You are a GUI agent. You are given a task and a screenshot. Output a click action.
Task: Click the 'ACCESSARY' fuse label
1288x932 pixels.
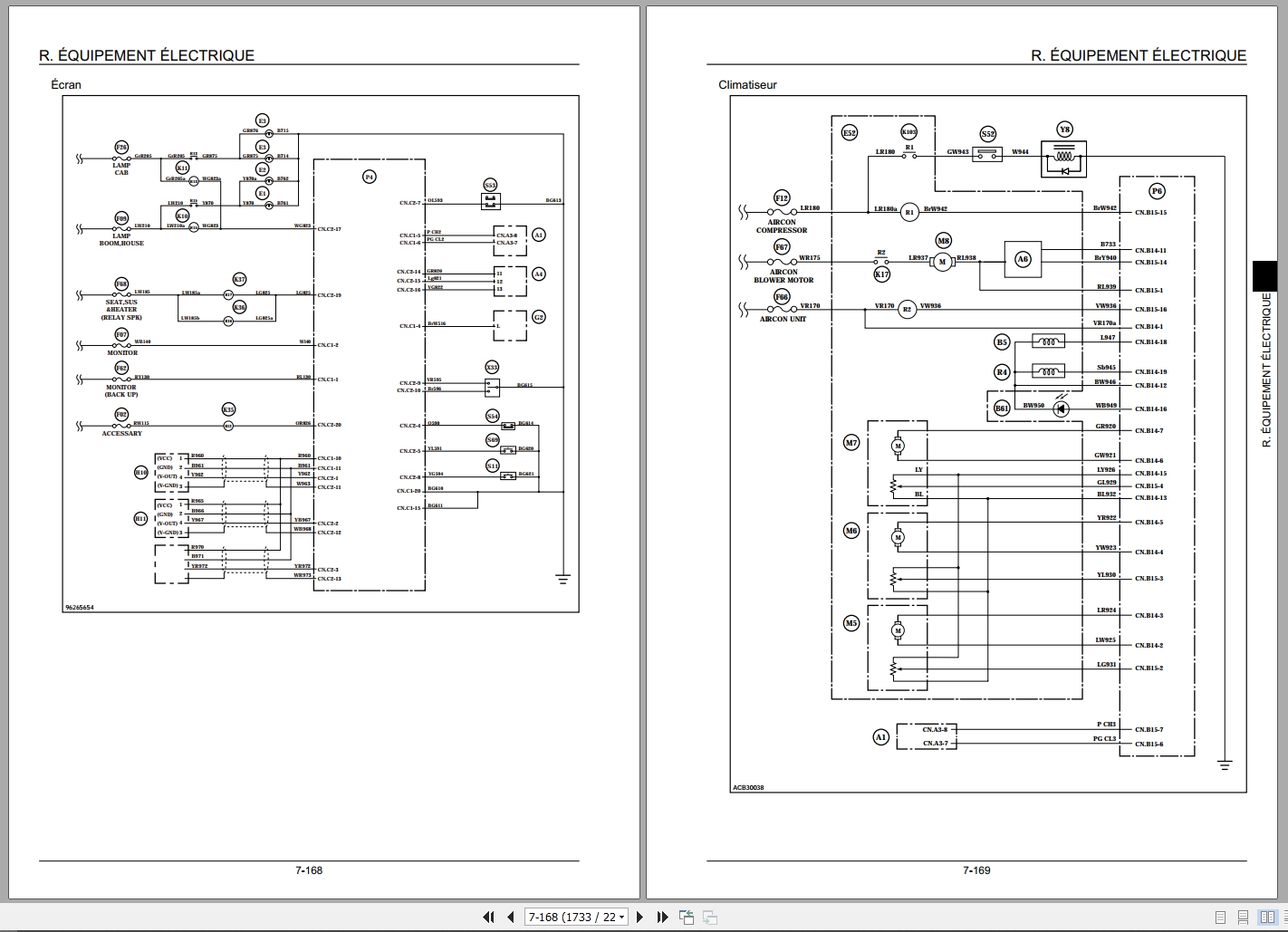121,433
